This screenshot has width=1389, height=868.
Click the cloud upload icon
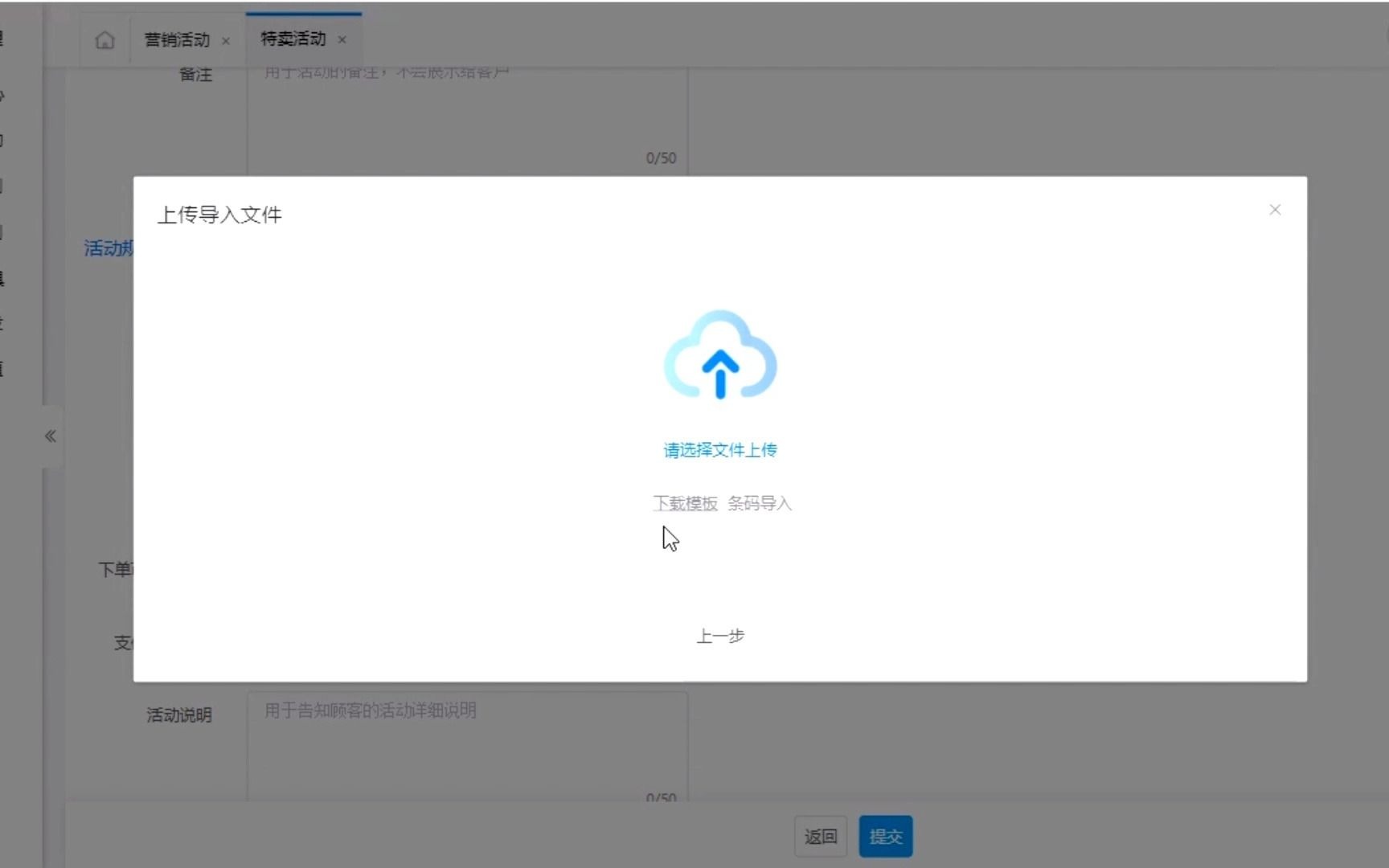pyautogui.click(x=720, y=355)
